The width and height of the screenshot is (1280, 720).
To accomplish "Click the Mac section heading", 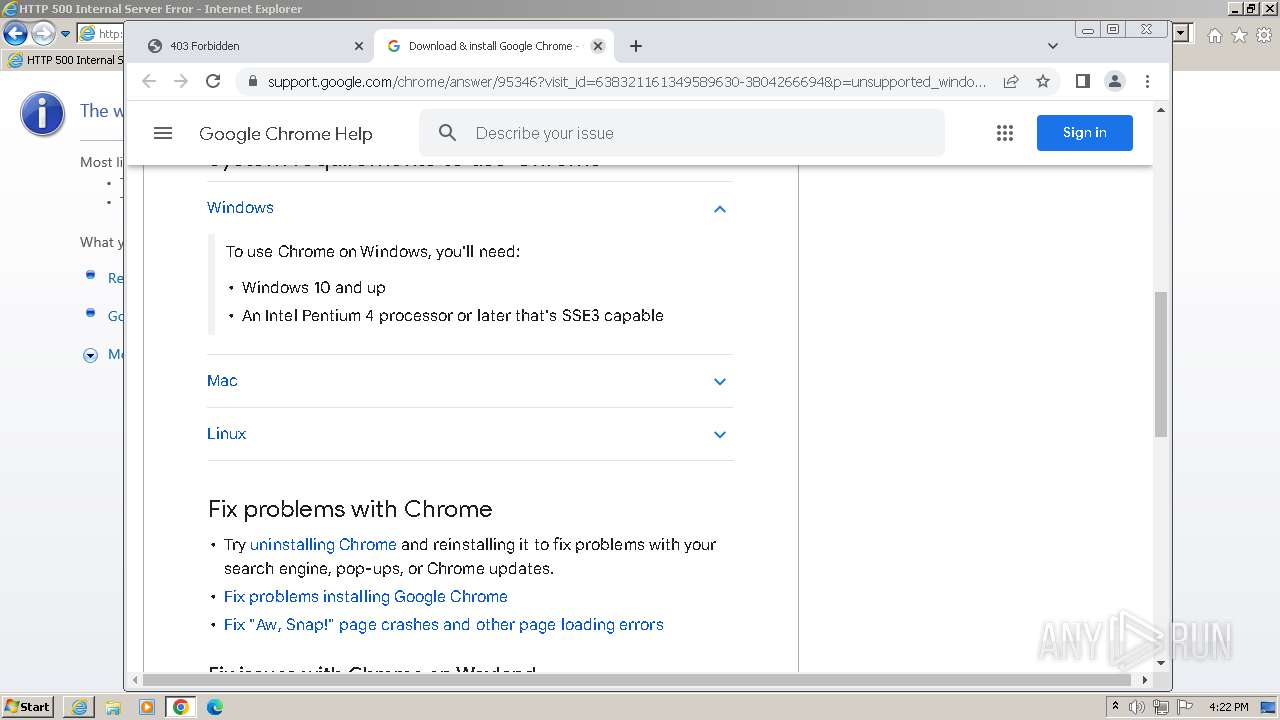I will click(222, 381).
